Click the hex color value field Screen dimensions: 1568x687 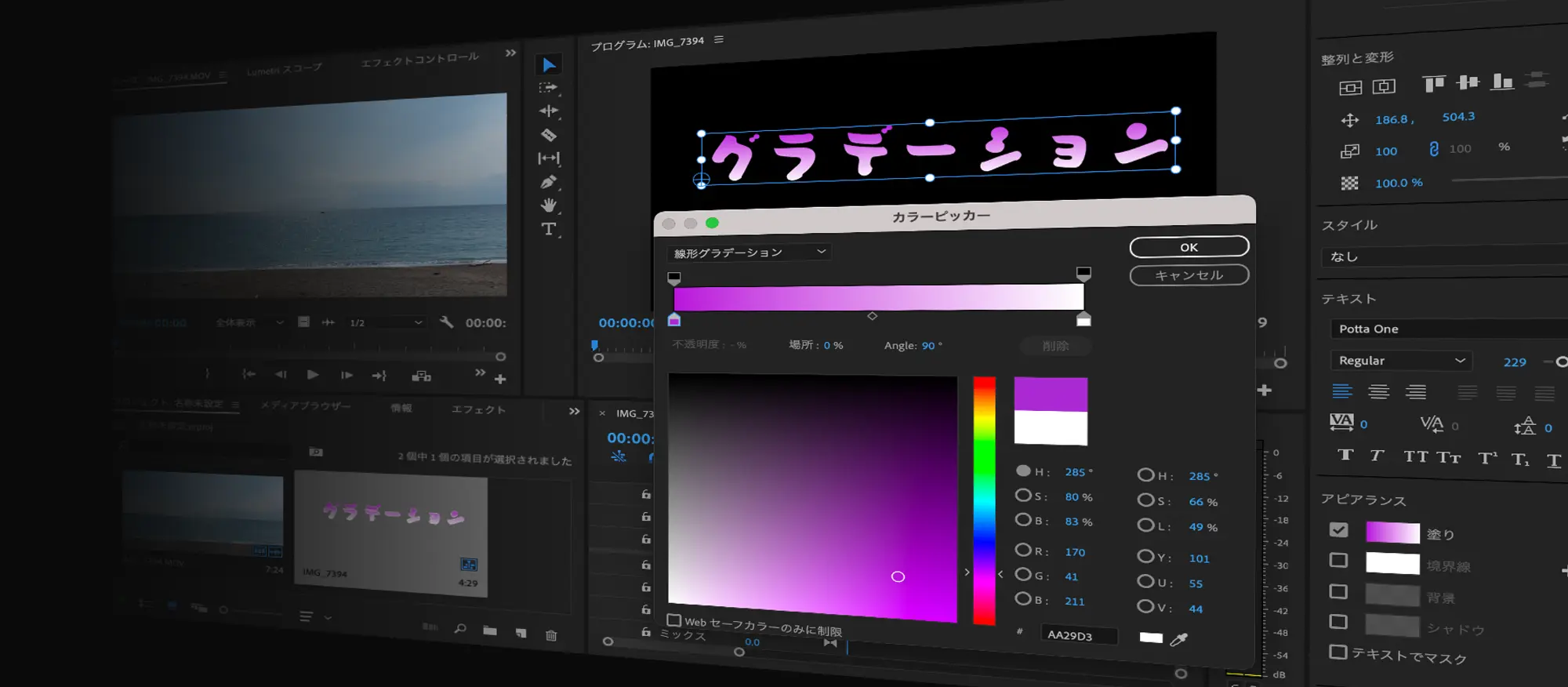coord(1079,634)
